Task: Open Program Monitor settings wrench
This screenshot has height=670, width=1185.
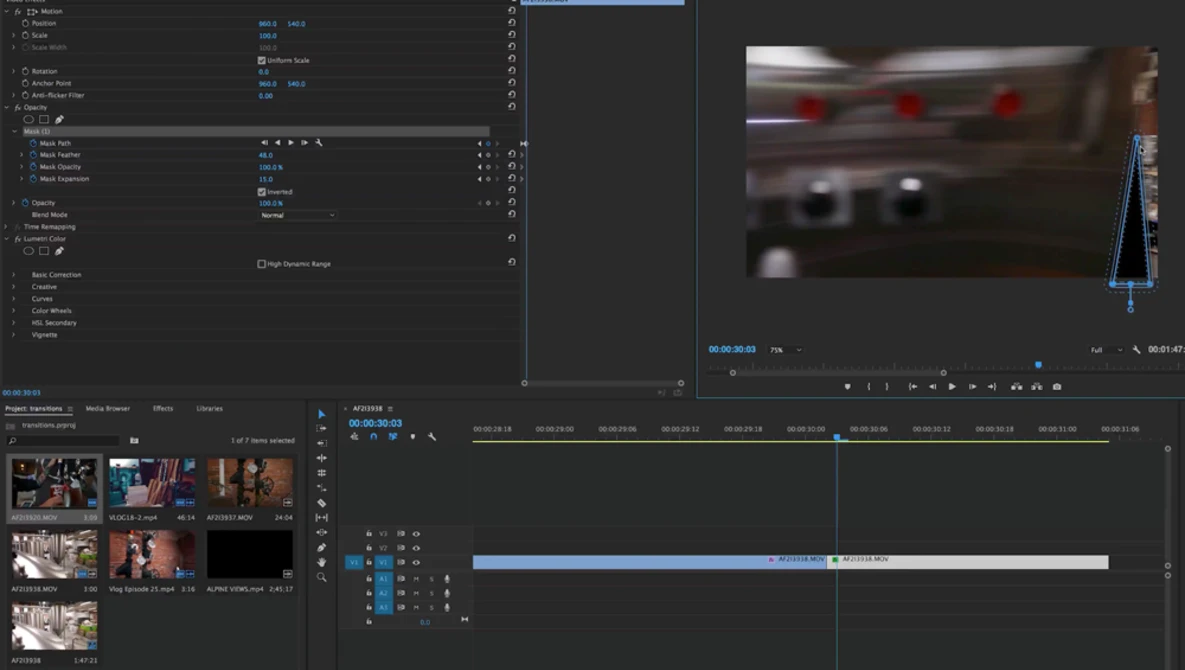Action: (1136, 350)
